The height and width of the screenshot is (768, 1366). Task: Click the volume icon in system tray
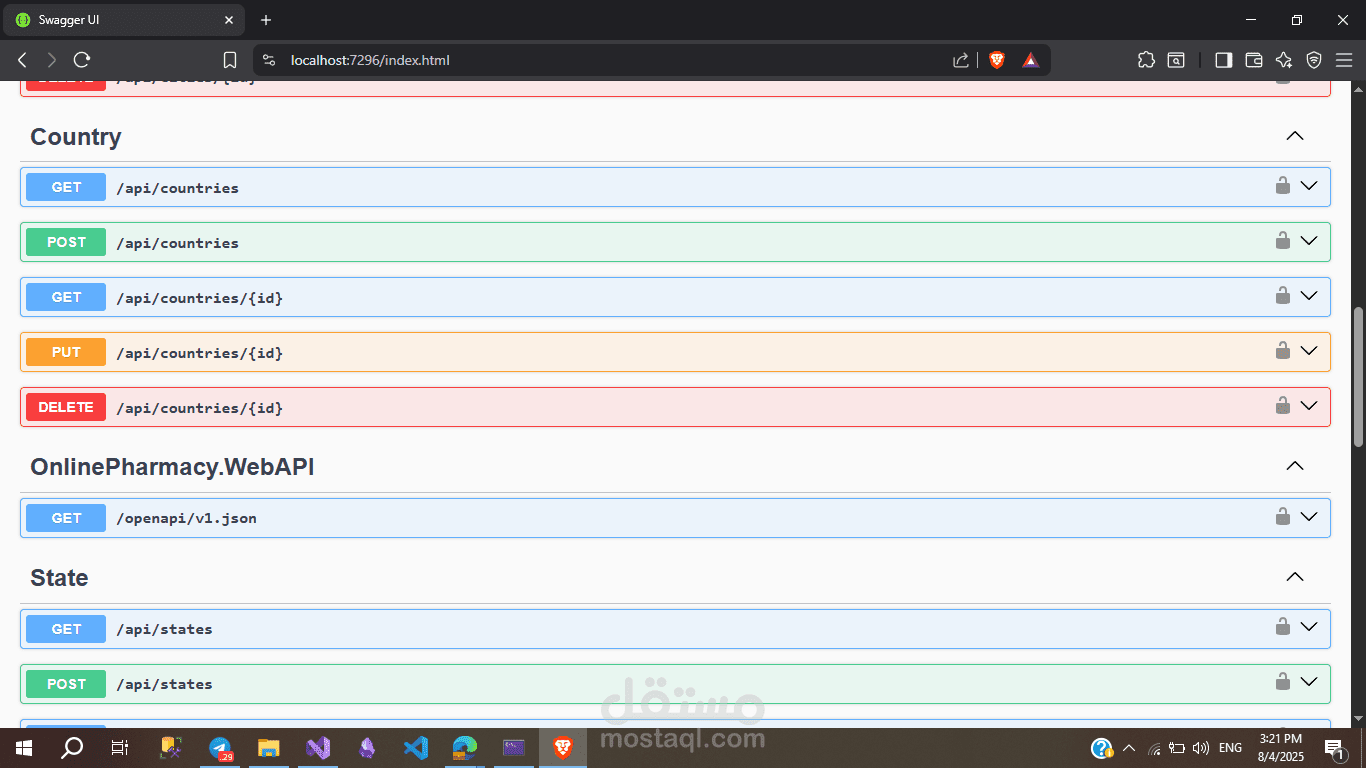pyautogui.click(x=1201, y=748)
